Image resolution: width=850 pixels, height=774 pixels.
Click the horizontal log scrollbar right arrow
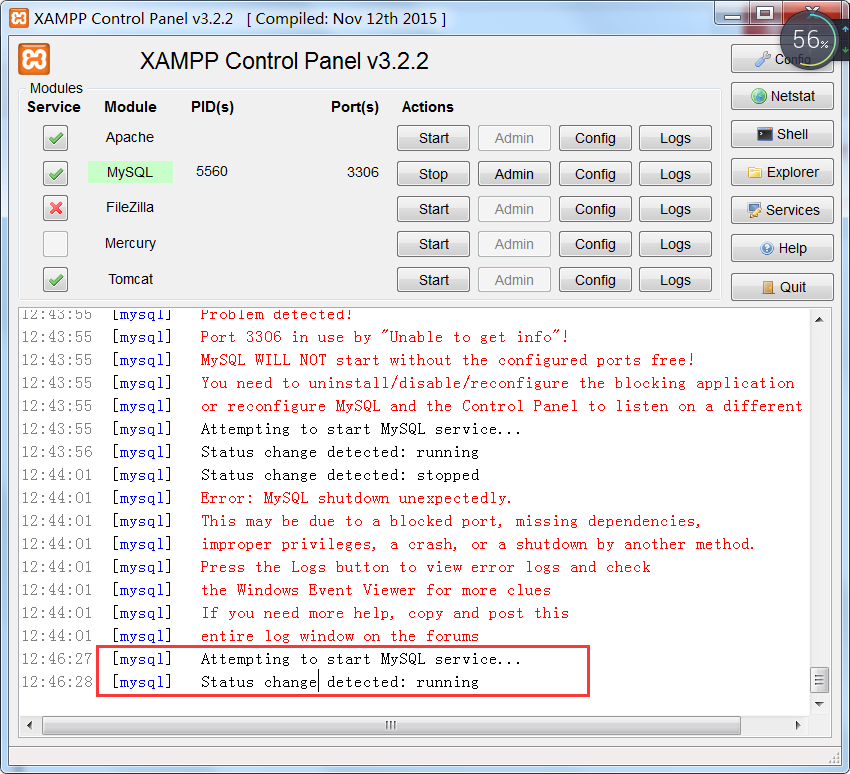click(x=800, y=725)
